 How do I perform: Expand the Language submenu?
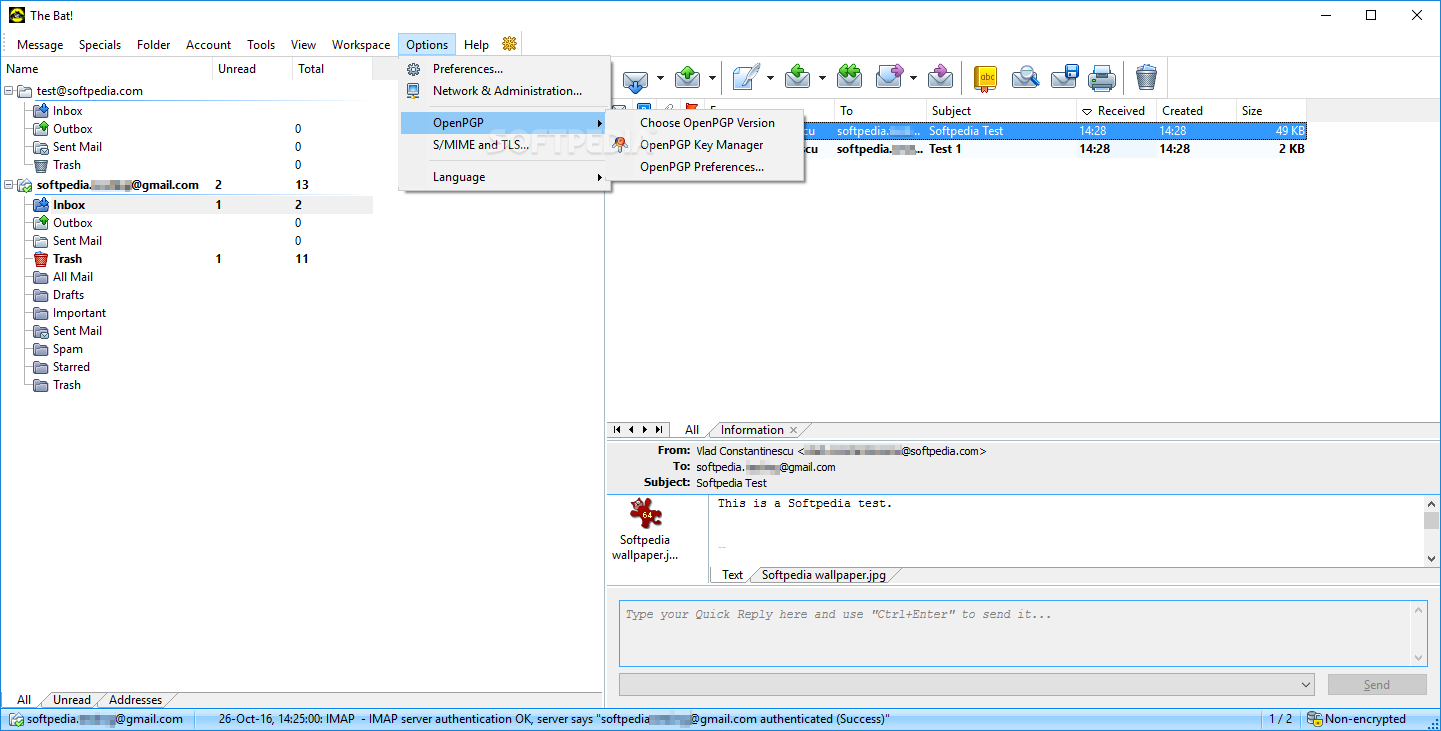pyautogui.click(x=505, y=177)
